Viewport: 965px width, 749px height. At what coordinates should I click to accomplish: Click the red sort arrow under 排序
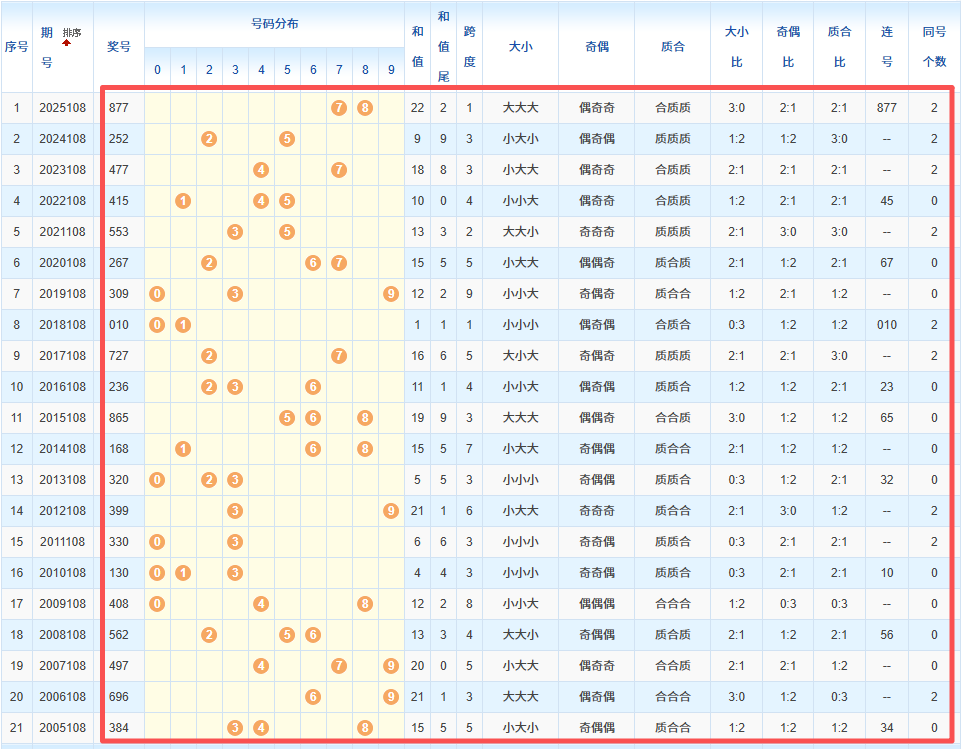tap(67, 43)
